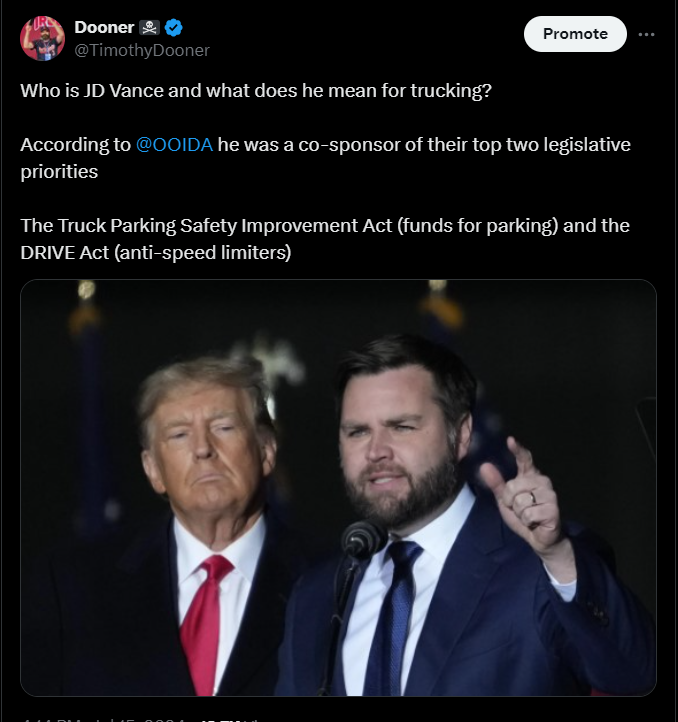Open the @TimothyDooner handle link
Screen dimensions: 678x722
pos(142,50)
